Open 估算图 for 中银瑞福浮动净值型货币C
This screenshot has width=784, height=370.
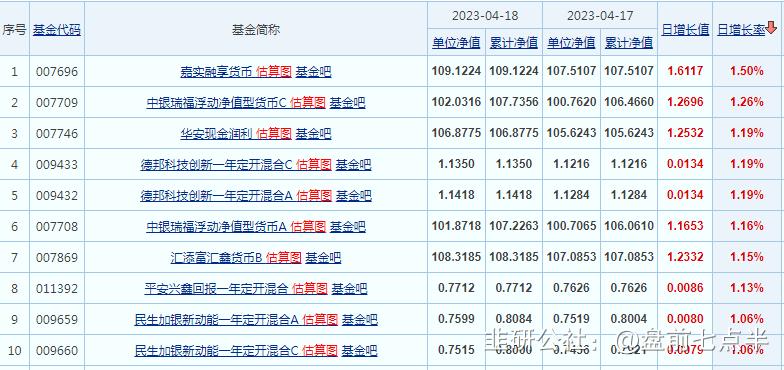(308, 103)
